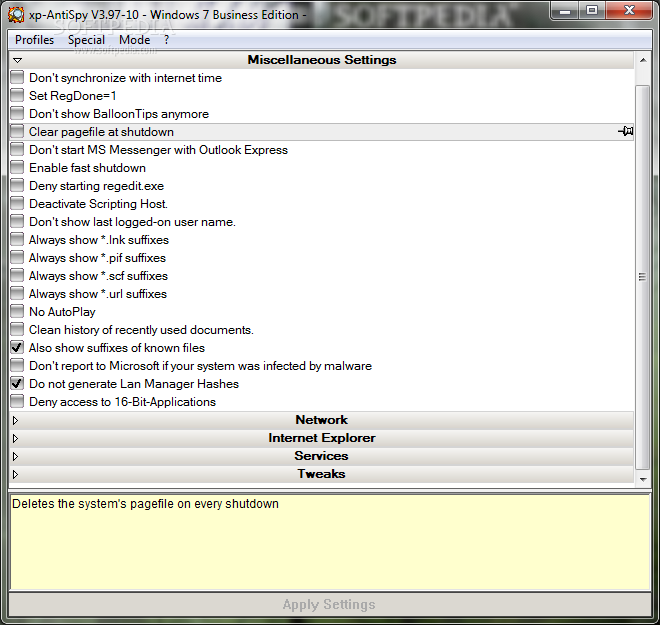Expand the Network section
Viewport: 660px width, 625px height.
point(16,420)
